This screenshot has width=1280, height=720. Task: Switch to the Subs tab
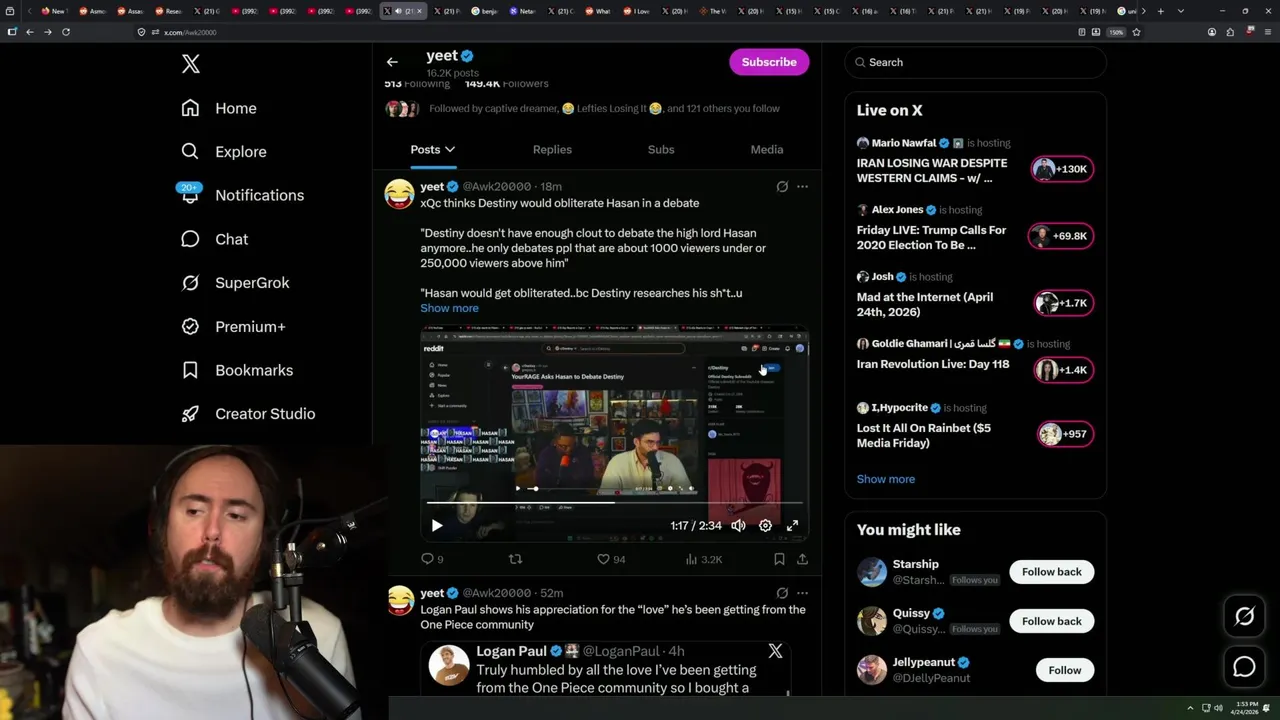click(661, 149)
